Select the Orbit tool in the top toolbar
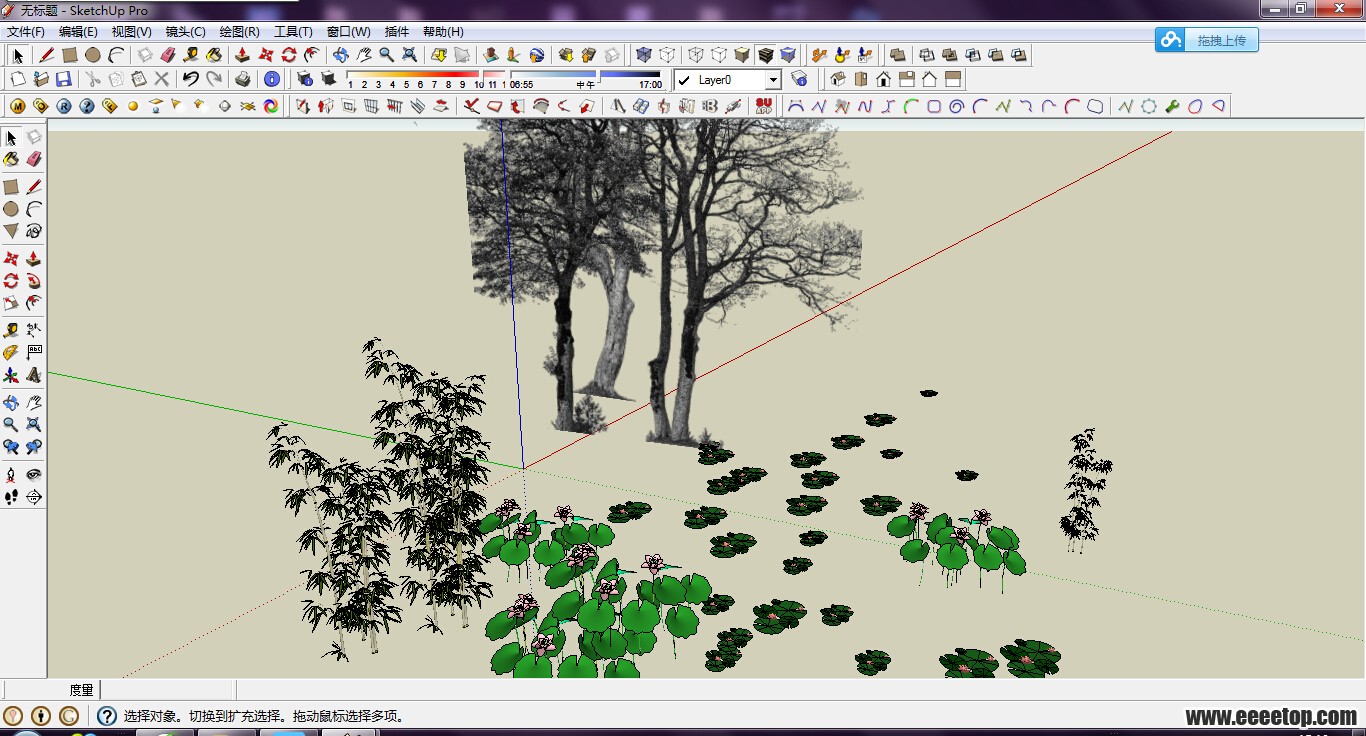 (x=340, y=55)
